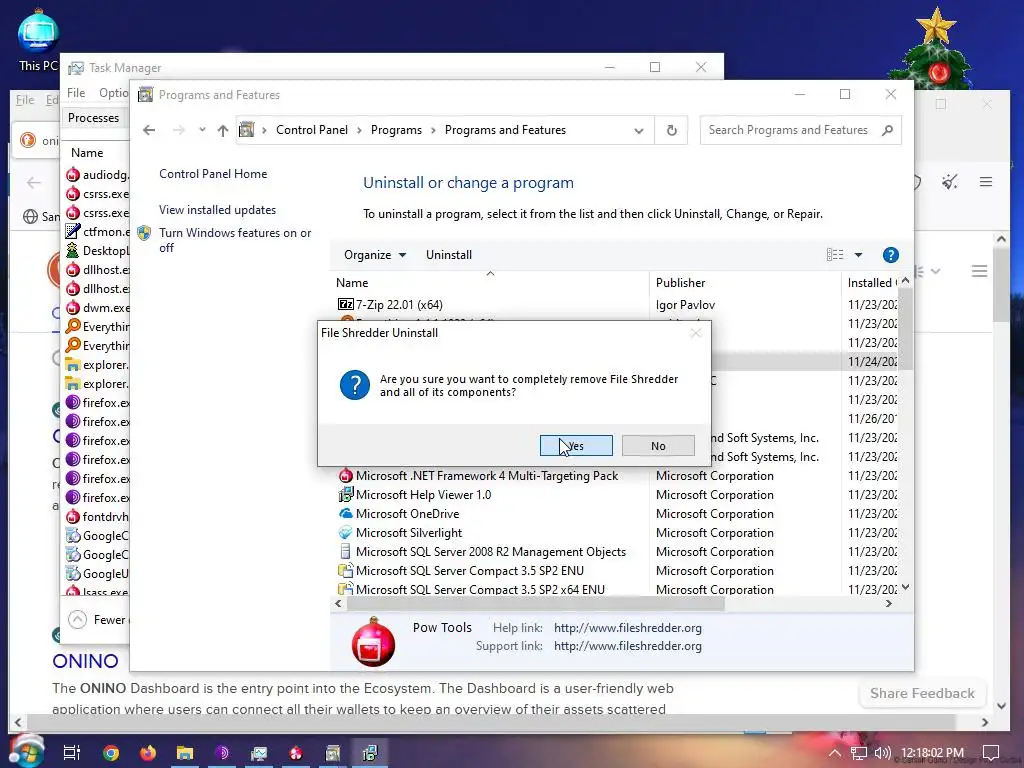Confirm uninstall with the Yes button
The image size is (1024, 768).
(576, 446)
